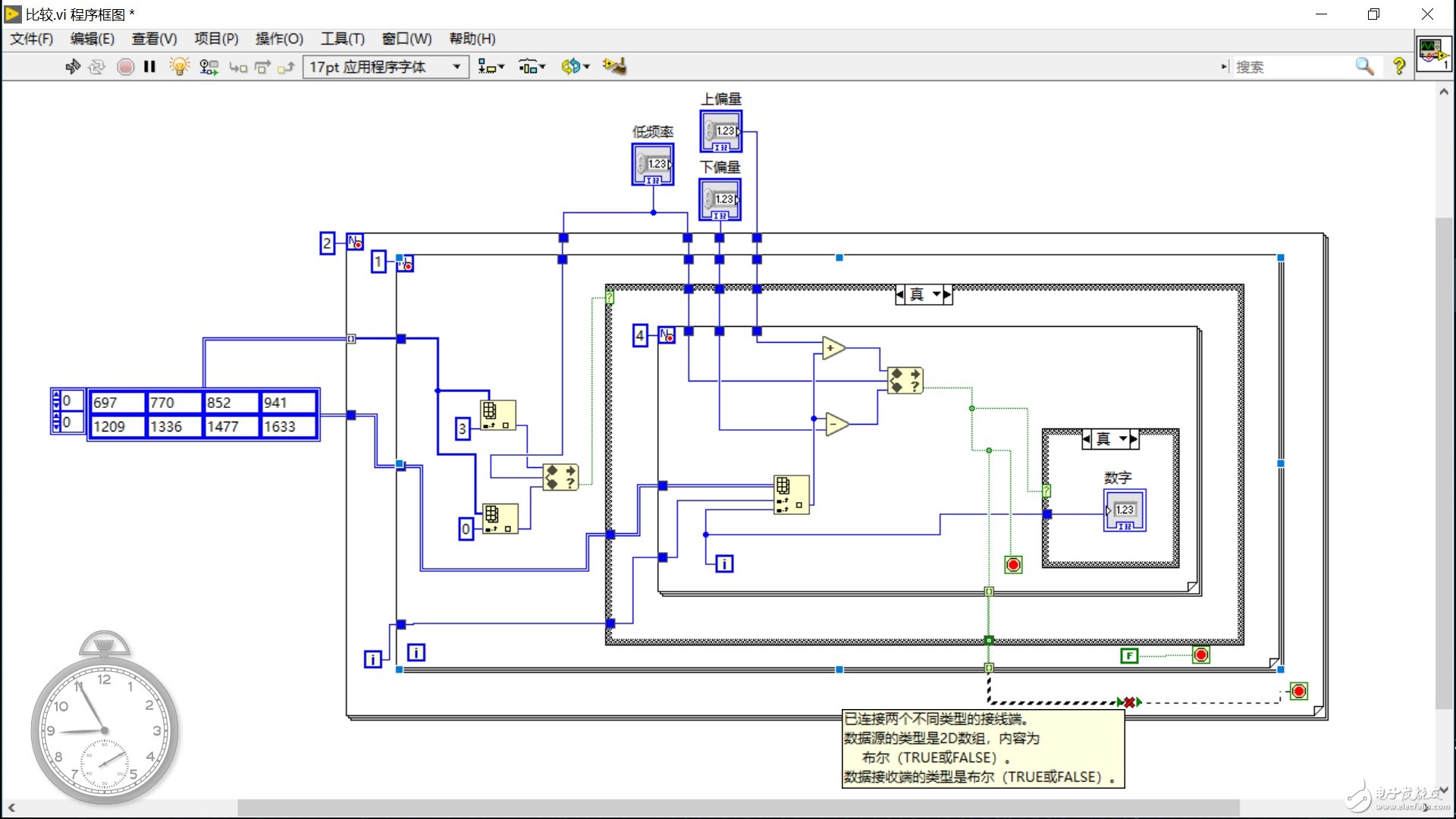This screenshot has width=1456, height=819.
Task: Click the numeric constant 2 for outer loop count
Action: pyautogui.click(x=327, y=243)
